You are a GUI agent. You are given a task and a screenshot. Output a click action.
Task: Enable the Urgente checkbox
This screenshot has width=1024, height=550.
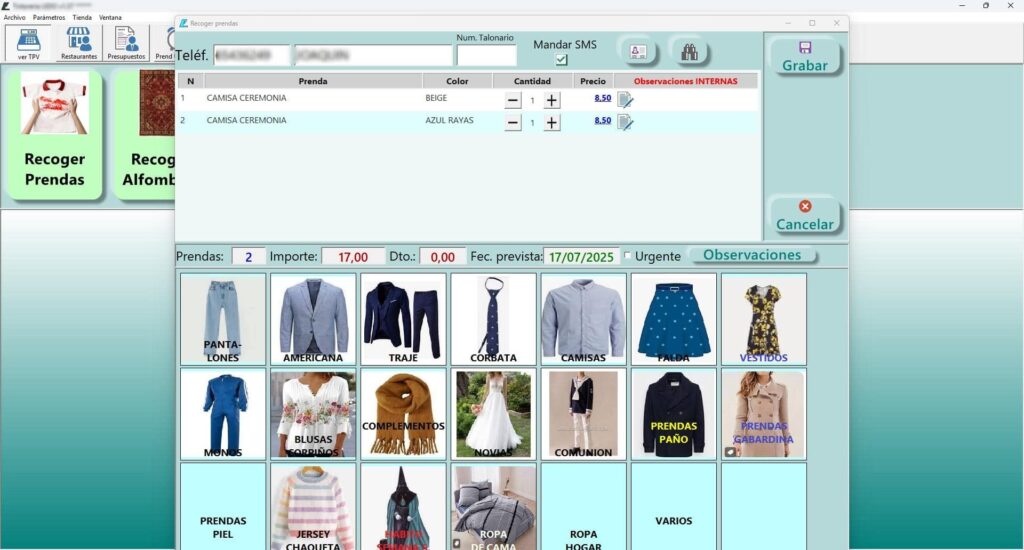(628, 256)
